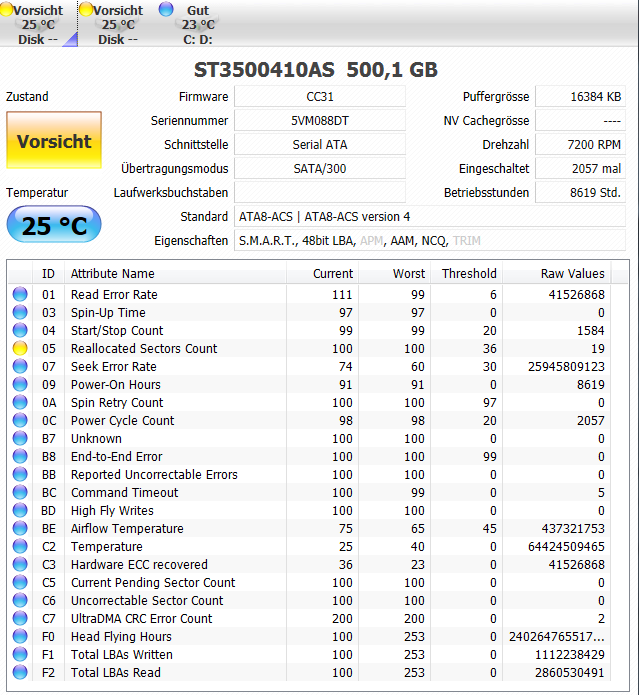Click the Attribute Name column header
The width and height of the screenshot is (639, 695).
click(x=175, y=273)
